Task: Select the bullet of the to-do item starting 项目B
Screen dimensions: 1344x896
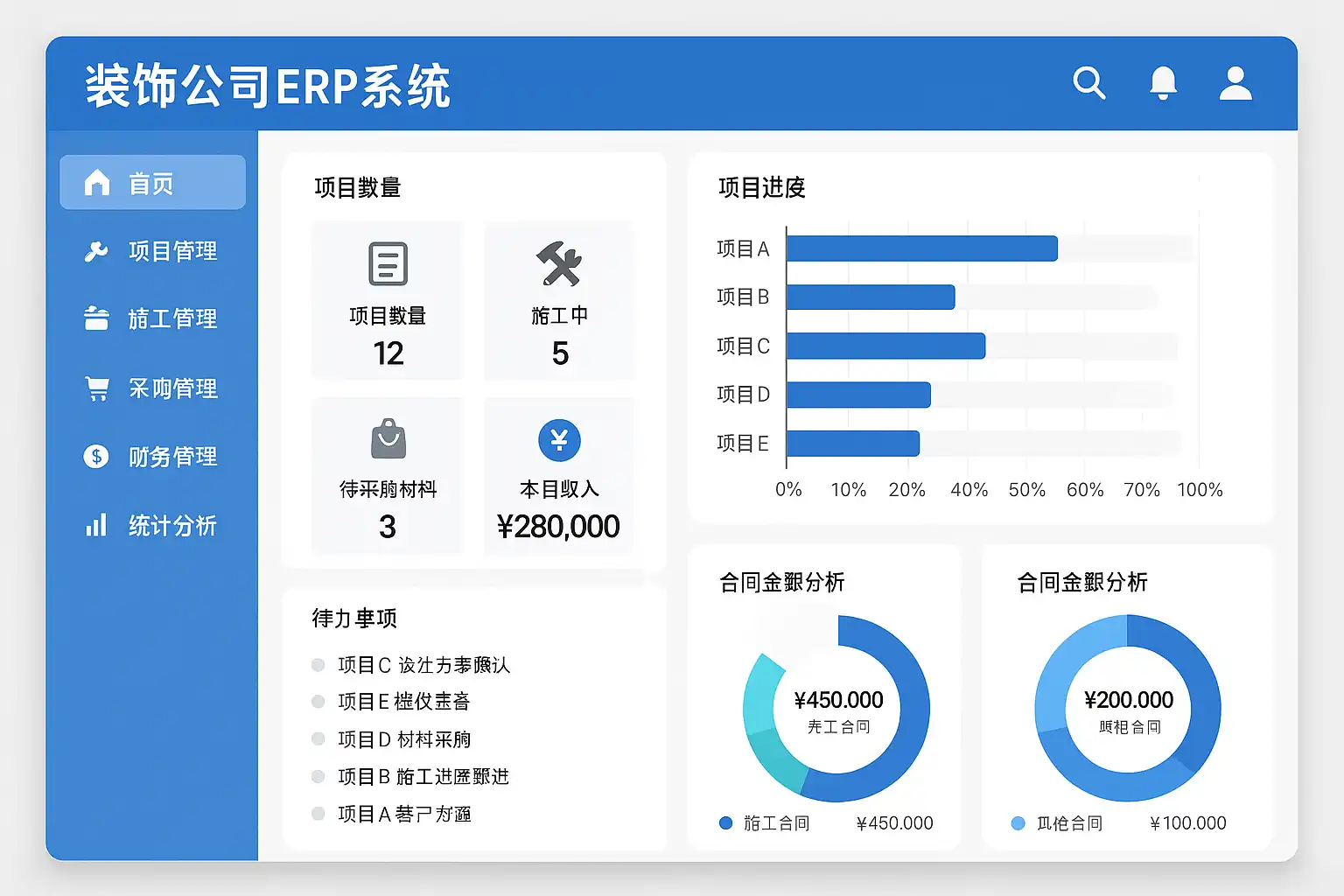Action: pos(318,776)
